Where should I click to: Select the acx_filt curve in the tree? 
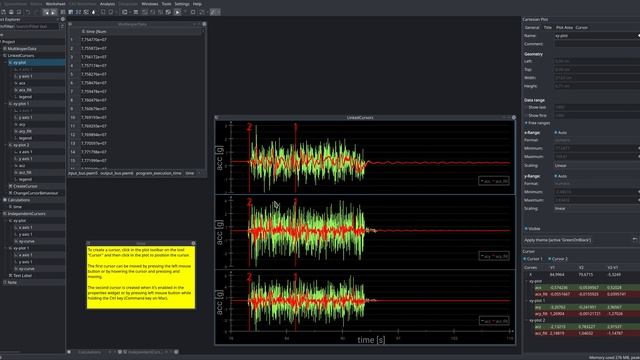(x=25, y=90)
